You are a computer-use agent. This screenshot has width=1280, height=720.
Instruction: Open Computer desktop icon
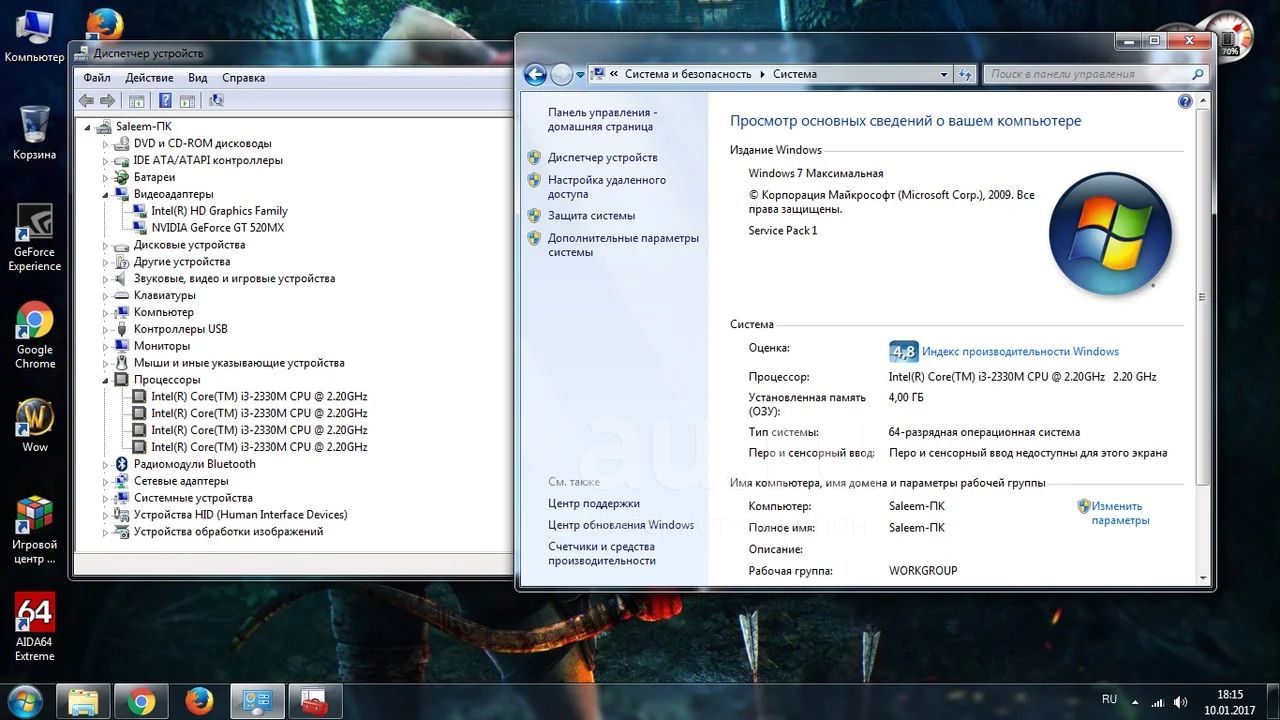click(x=34, y=36)
